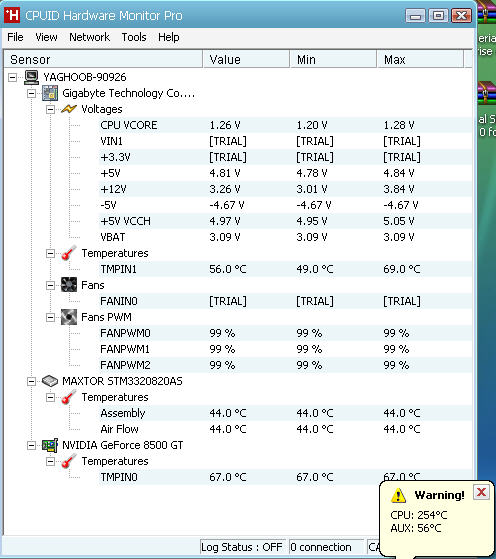The image size is (496, 559).
Task: Click the Voltages lightning bolt icon
Action: [x=69, y=109]
